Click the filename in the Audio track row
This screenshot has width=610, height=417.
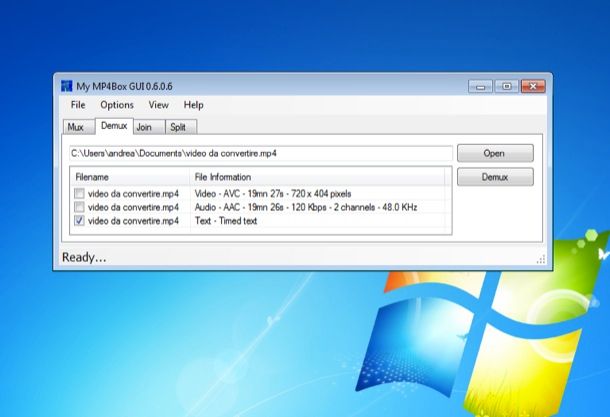point(133,207)
